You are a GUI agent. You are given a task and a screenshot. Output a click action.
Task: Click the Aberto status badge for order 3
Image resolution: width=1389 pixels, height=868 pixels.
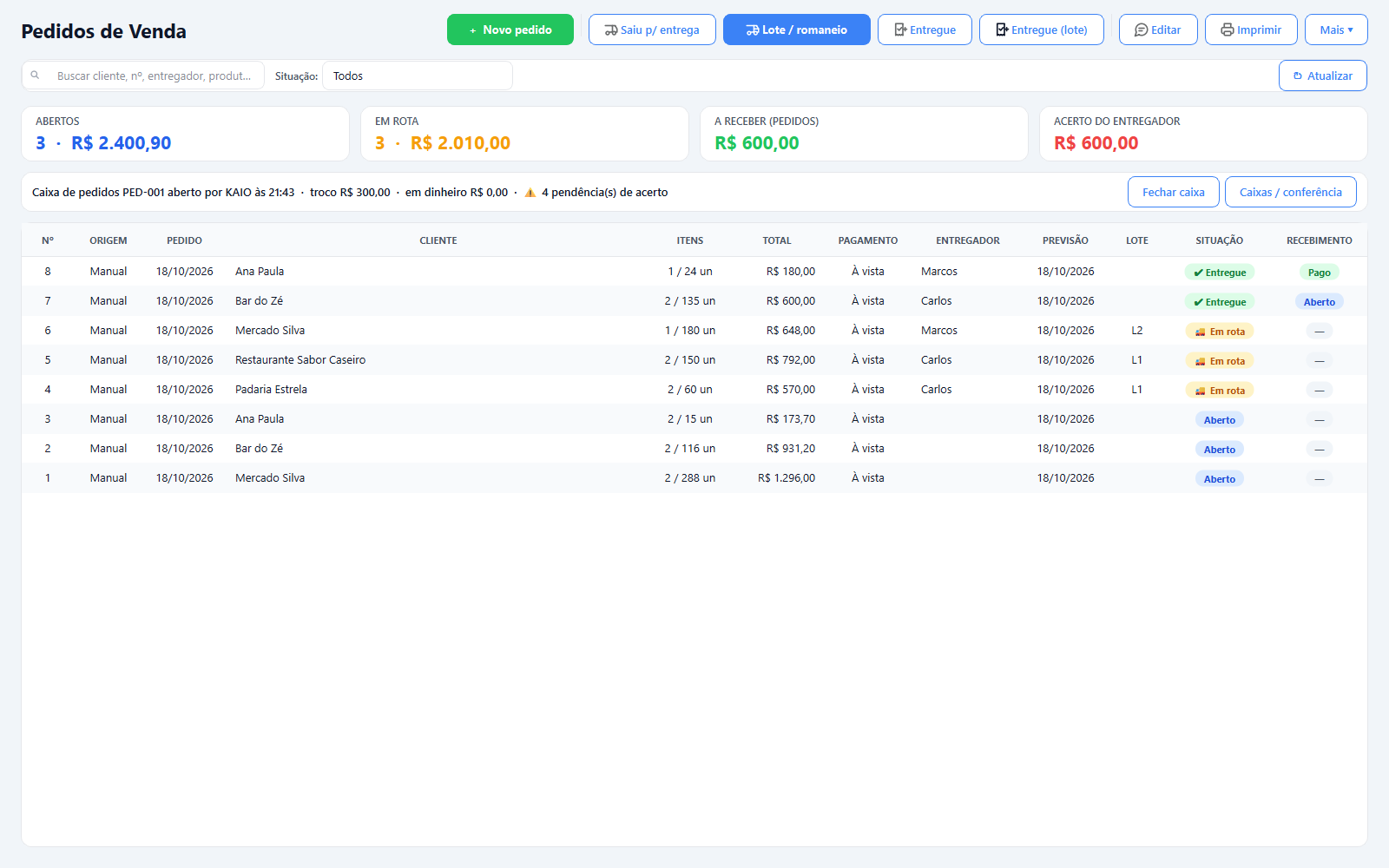pyautogui.click(x=1220, y=420)
